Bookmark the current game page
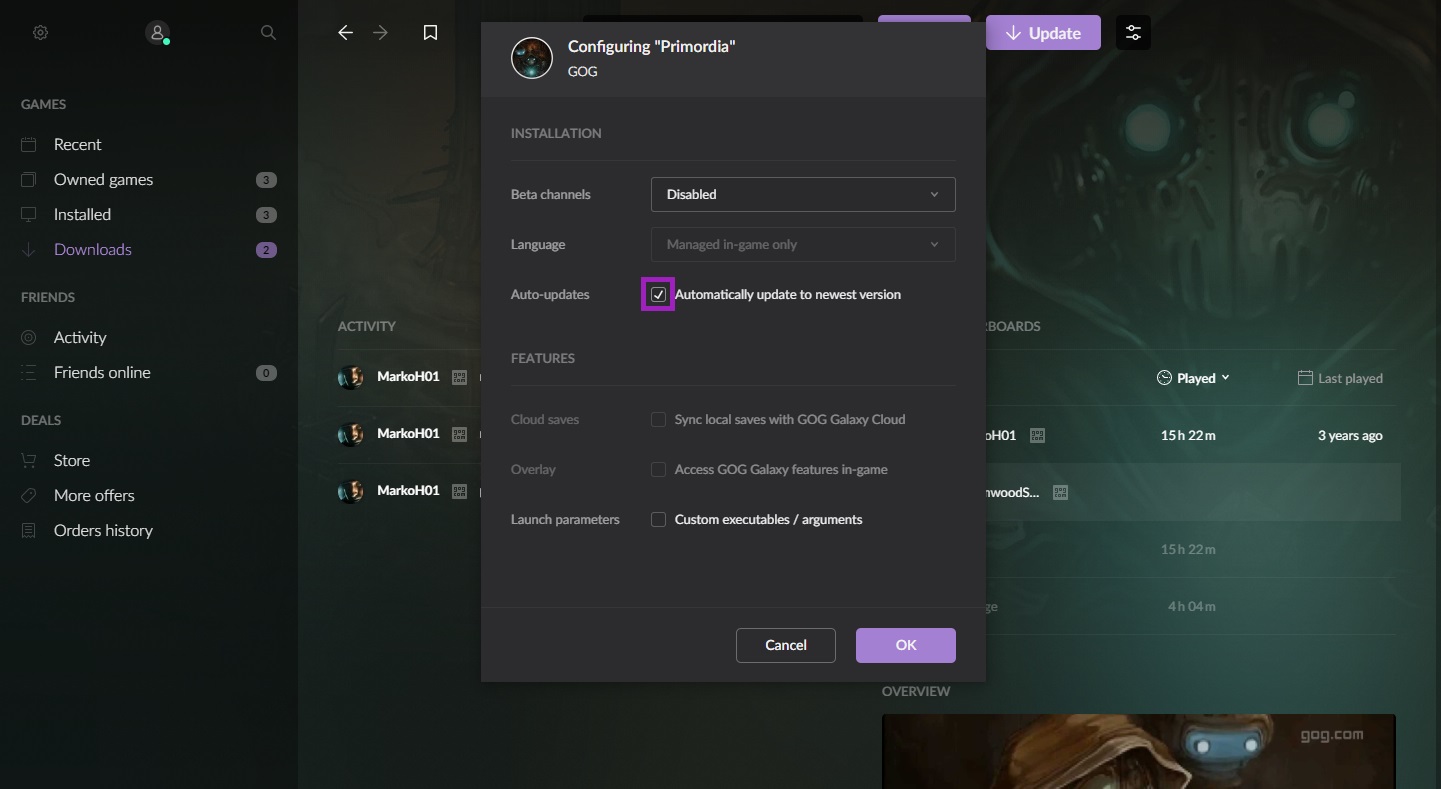The height and width of the screenshot is (789, 1441). (x=430, y=33)
